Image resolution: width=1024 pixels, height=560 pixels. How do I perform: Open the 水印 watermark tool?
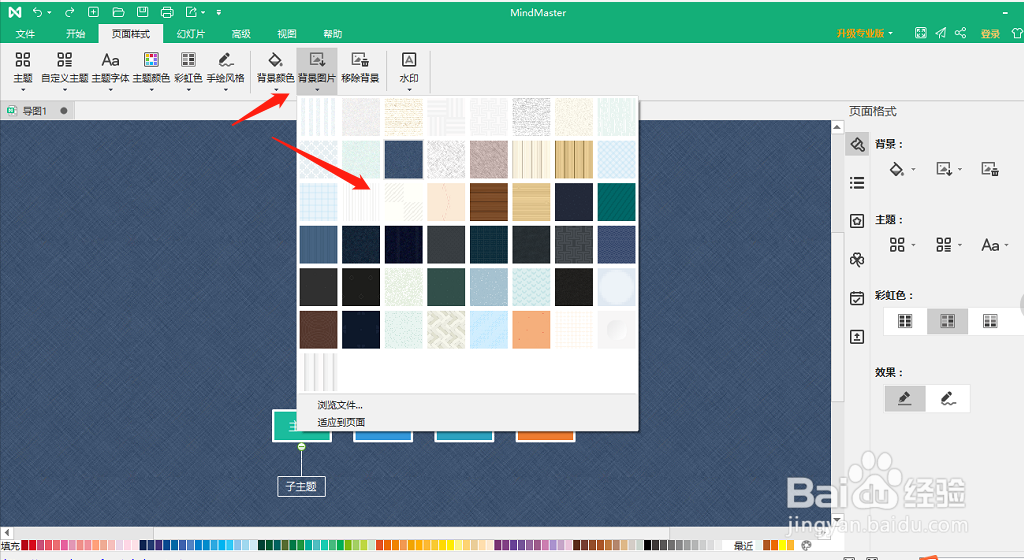point(409,69)
